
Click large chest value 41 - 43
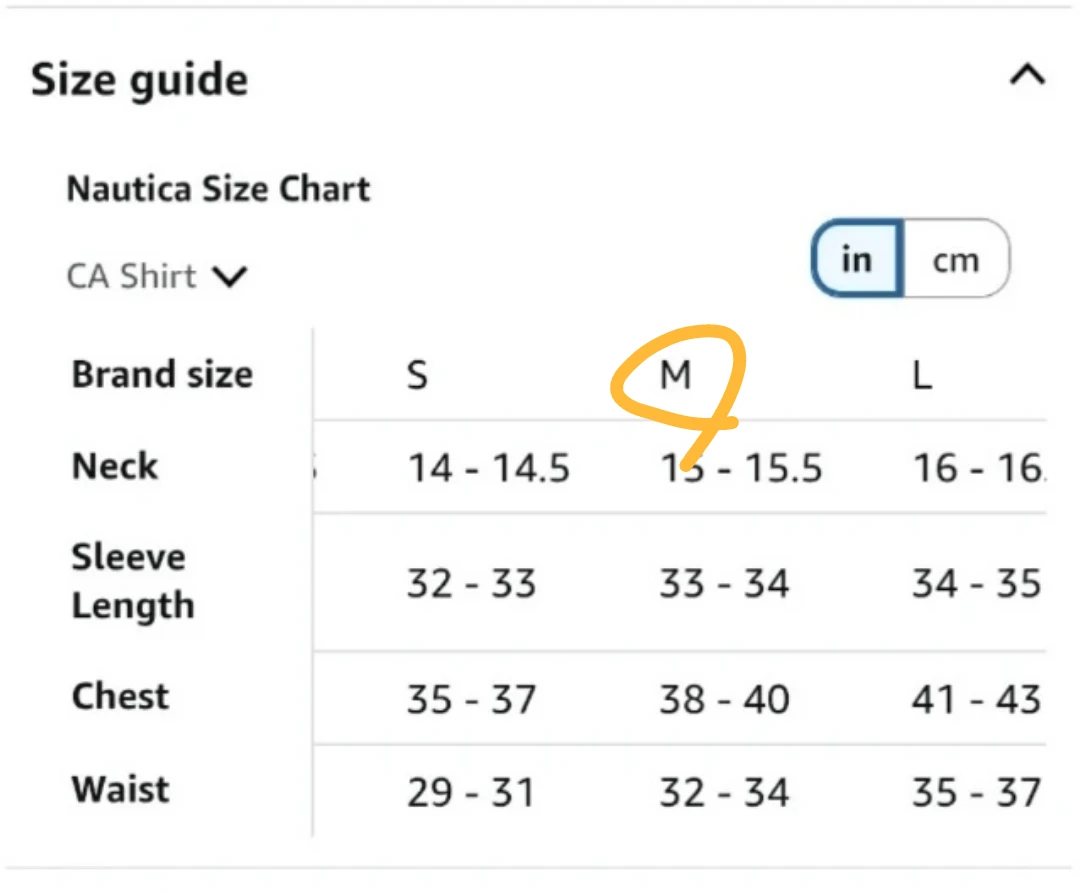(x=976, y=700)
